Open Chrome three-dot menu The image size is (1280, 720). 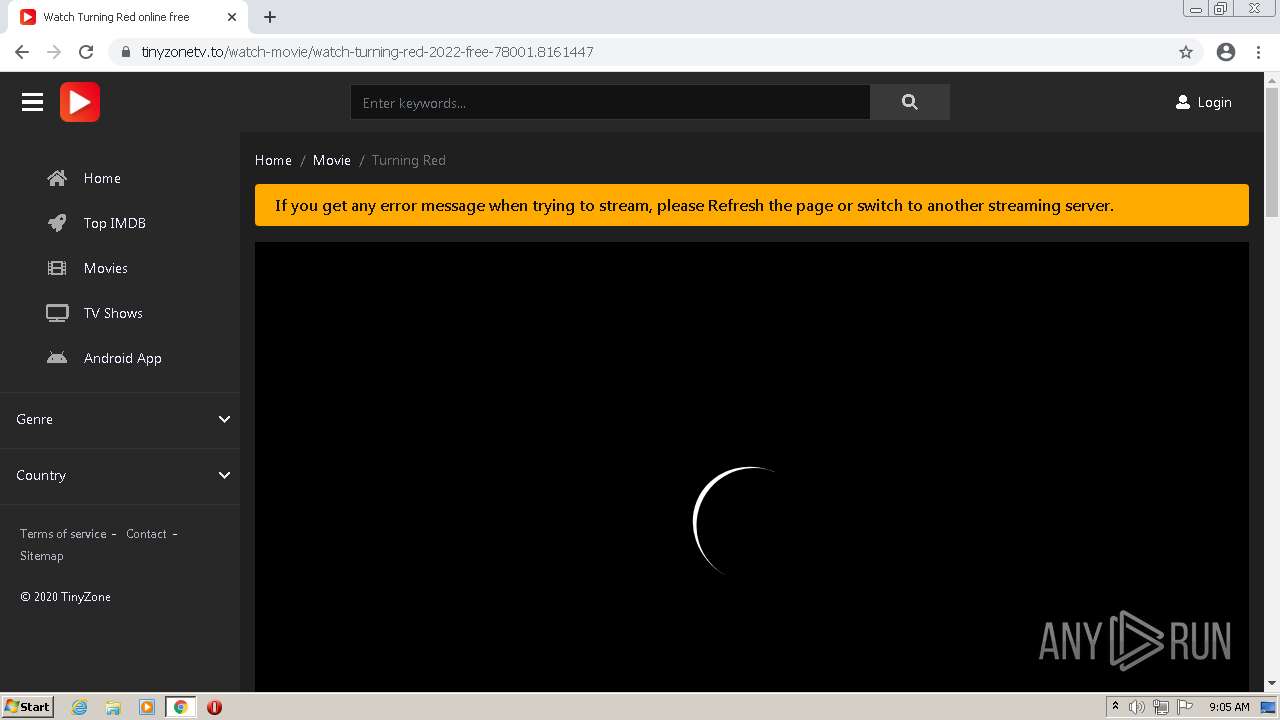click(1258, 52)
